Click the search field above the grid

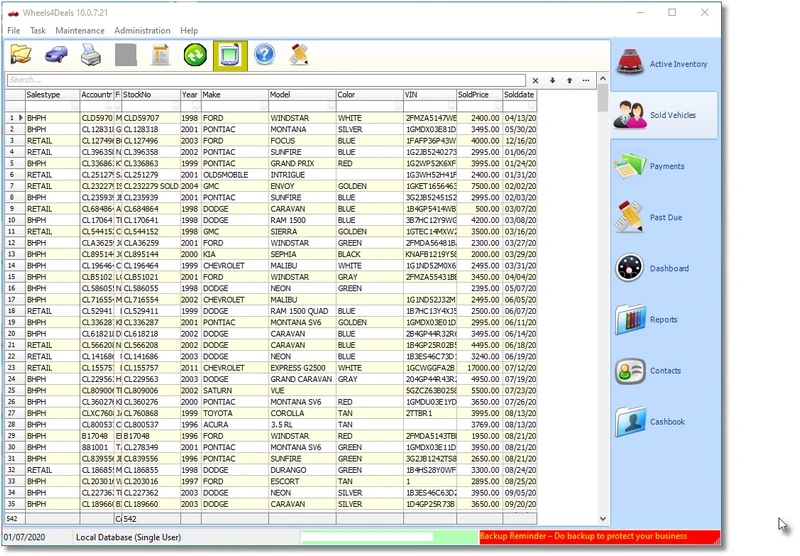265,80
